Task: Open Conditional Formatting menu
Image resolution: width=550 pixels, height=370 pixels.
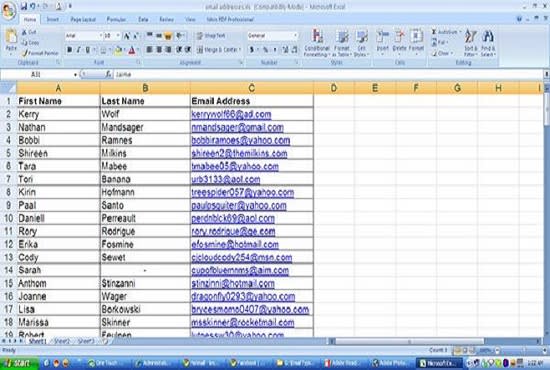Action: click(317, 43)
